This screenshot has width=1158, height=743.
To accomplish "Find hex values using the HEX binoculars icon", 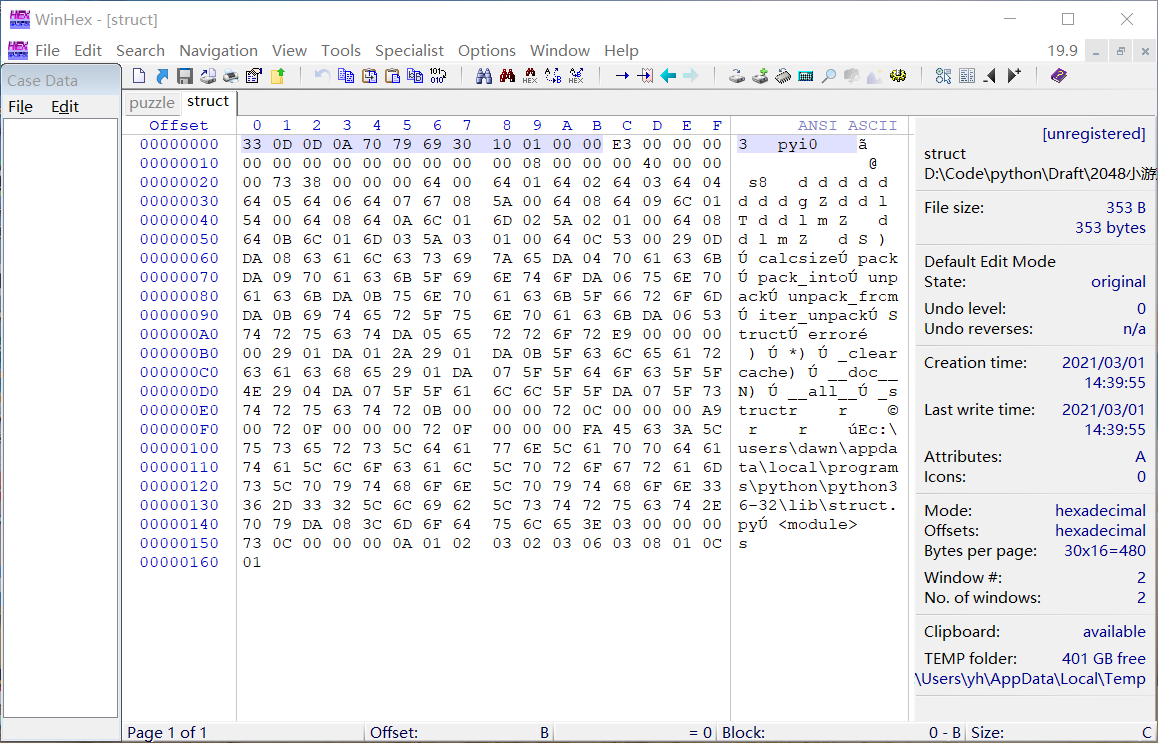I will coord(529,75).
